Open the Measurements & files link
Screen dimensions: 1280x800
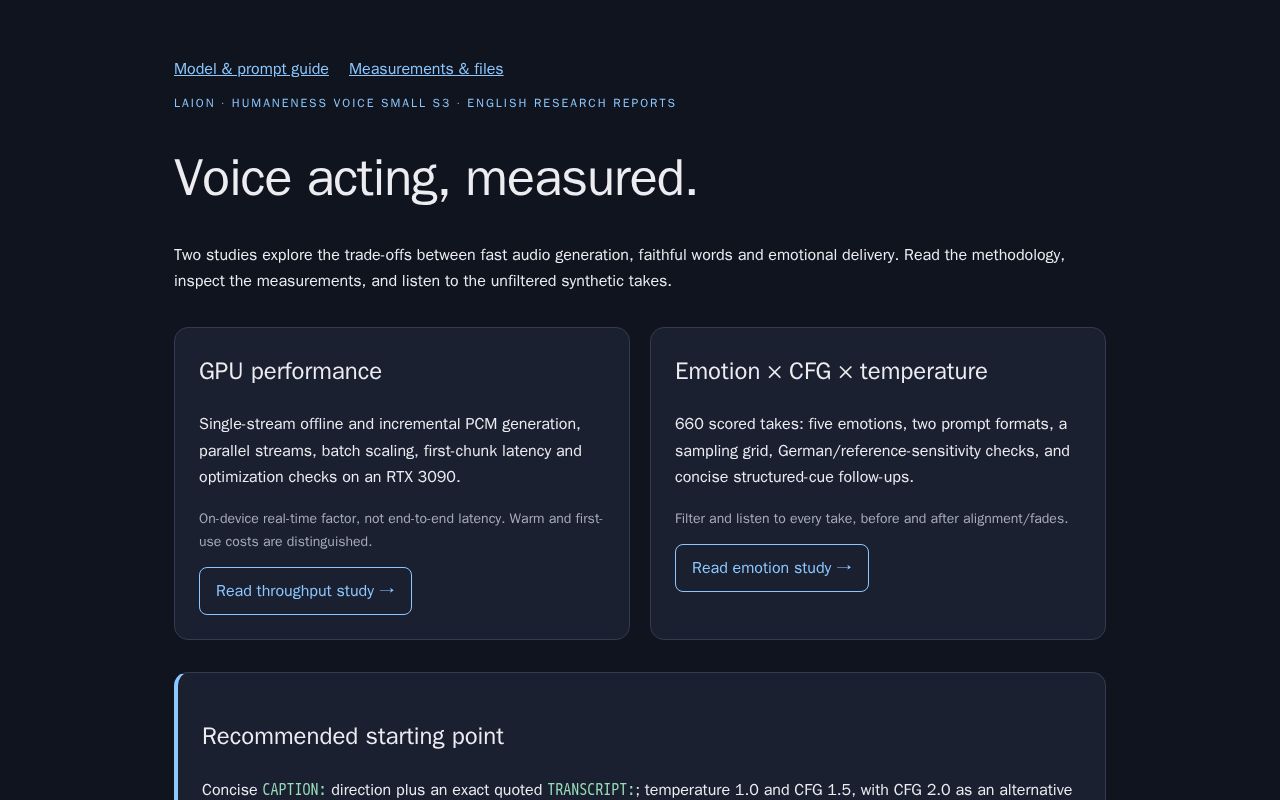[x=426, y=69]
